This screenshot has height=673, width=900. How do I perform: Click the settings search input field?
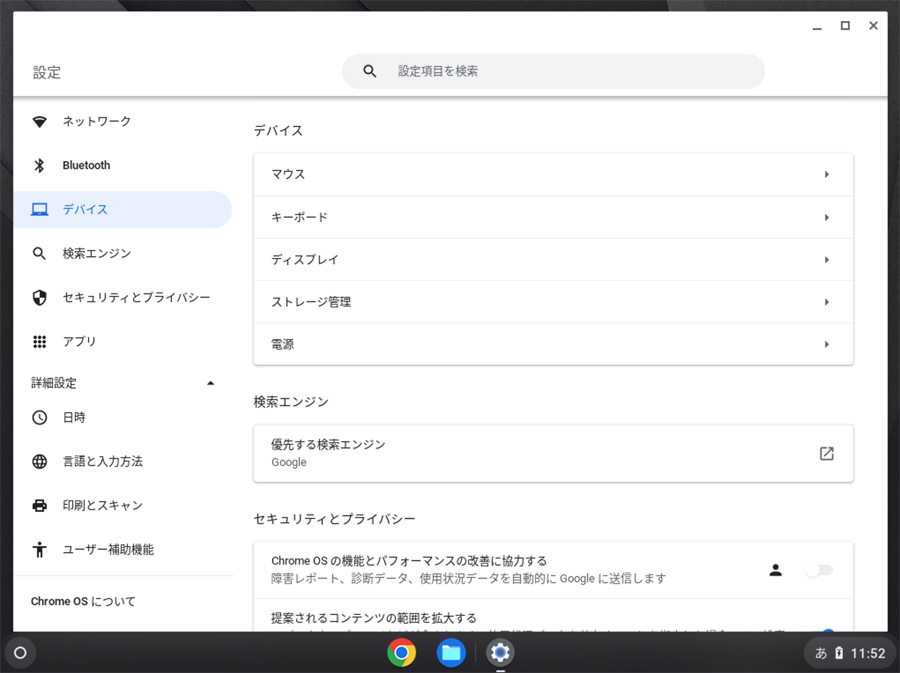coord(570,72)
